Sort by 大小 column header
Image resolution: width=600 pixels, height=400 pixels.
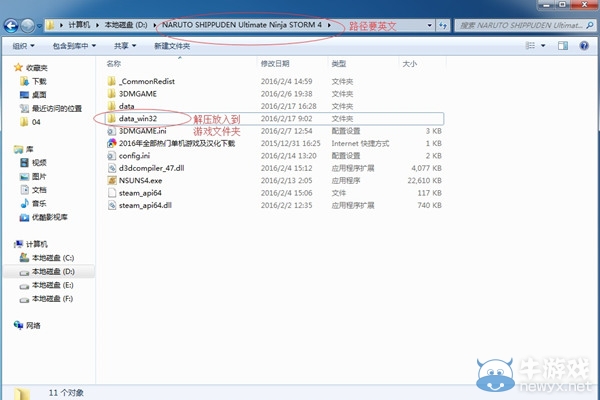tap(409, 64)
